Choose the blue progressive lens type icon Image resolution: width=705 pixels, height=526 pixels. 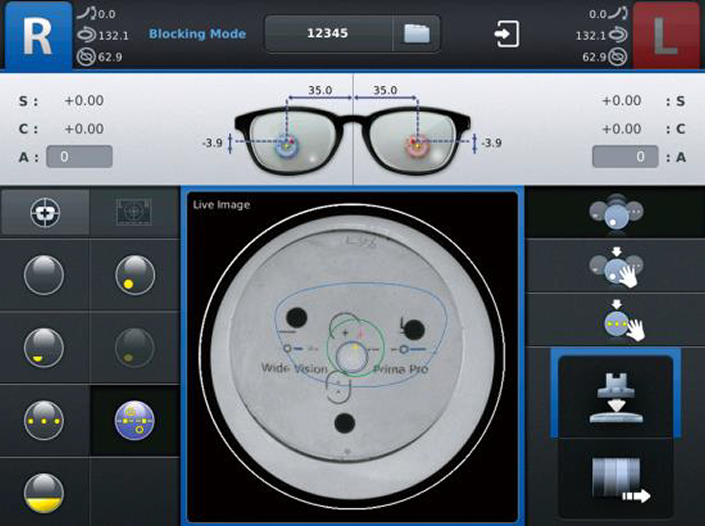pos(135,421)
